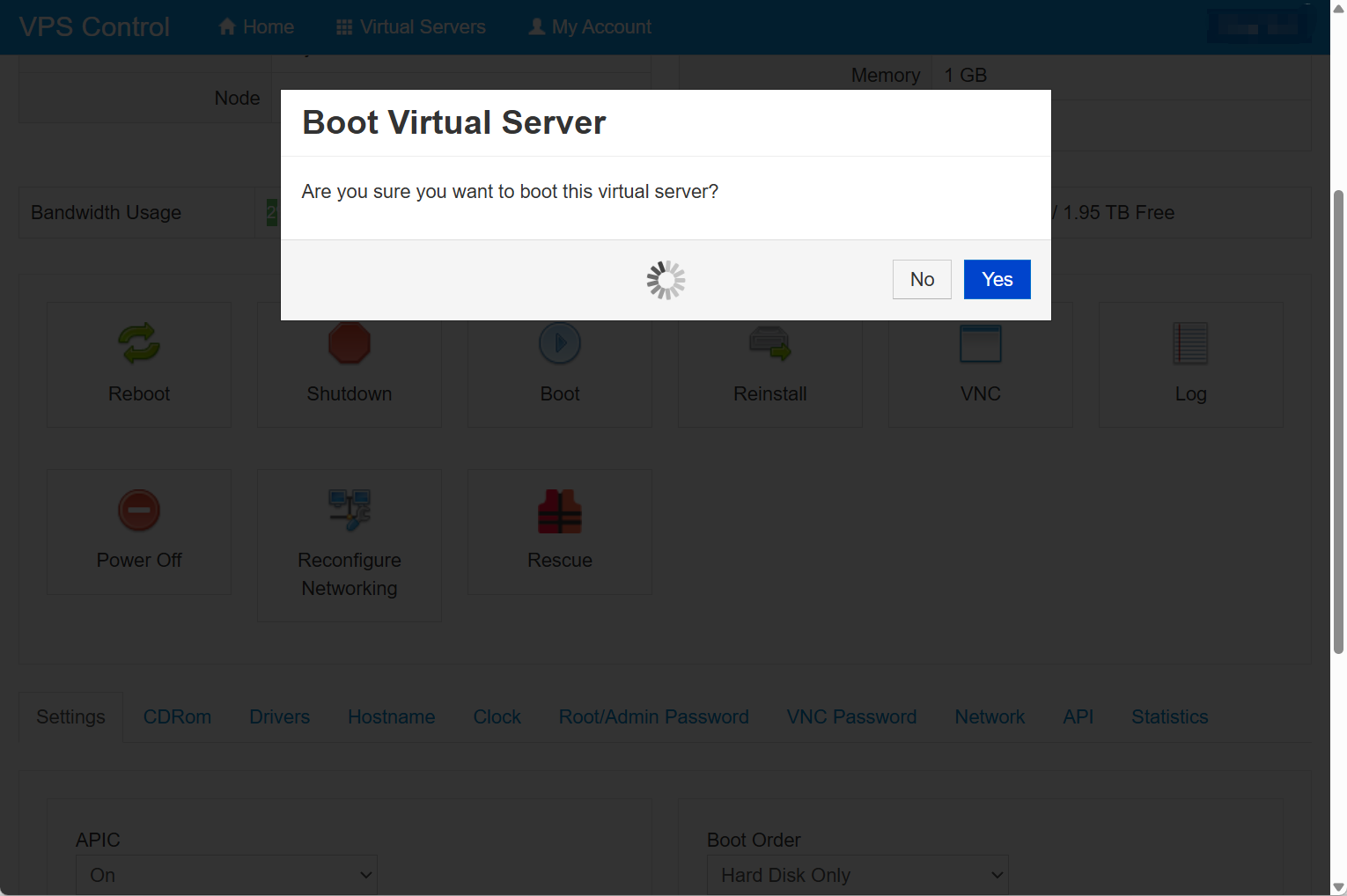Confirm boot by clicking Yes
Viewport: 1347px width, 896px height.
coord(997,279)
